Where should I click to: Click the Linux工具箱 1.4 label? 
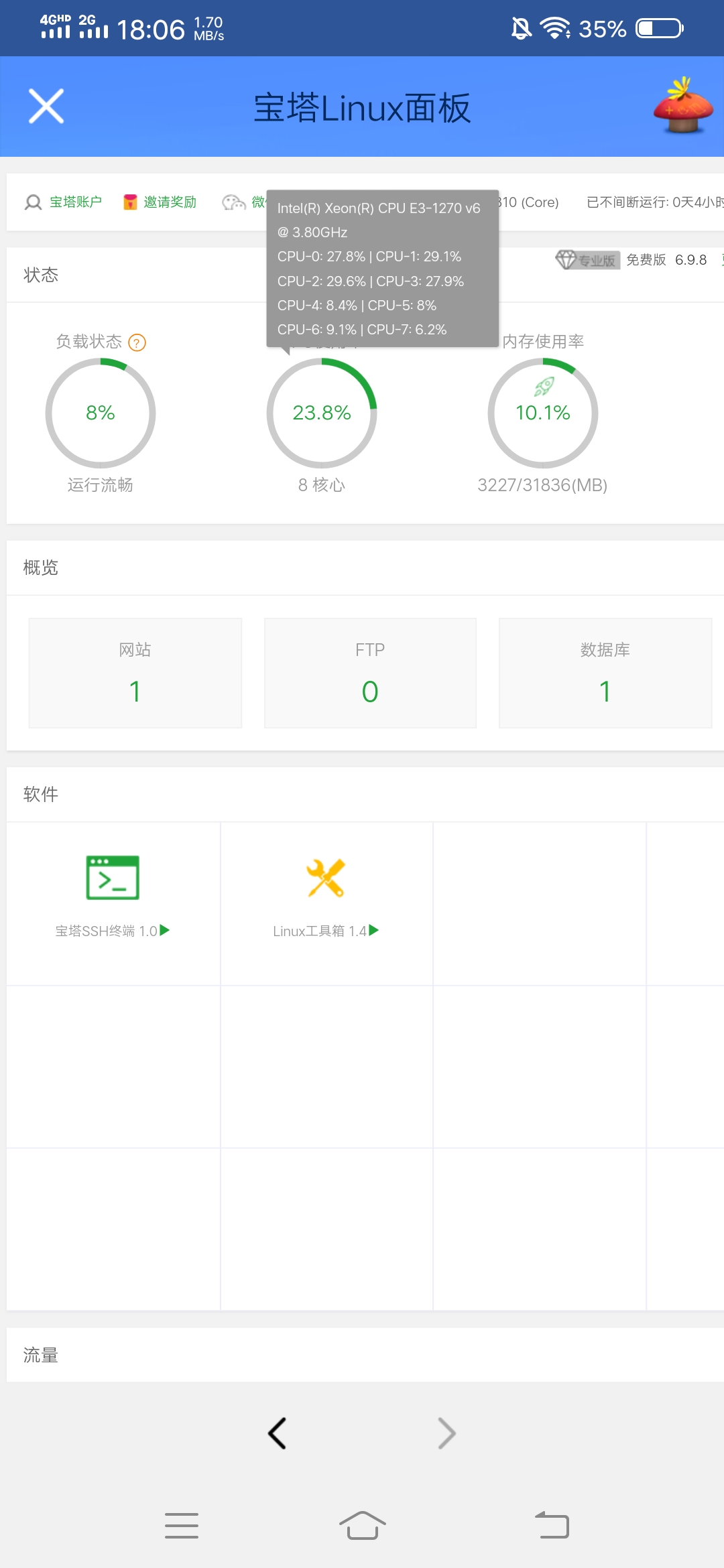point(320,931)
